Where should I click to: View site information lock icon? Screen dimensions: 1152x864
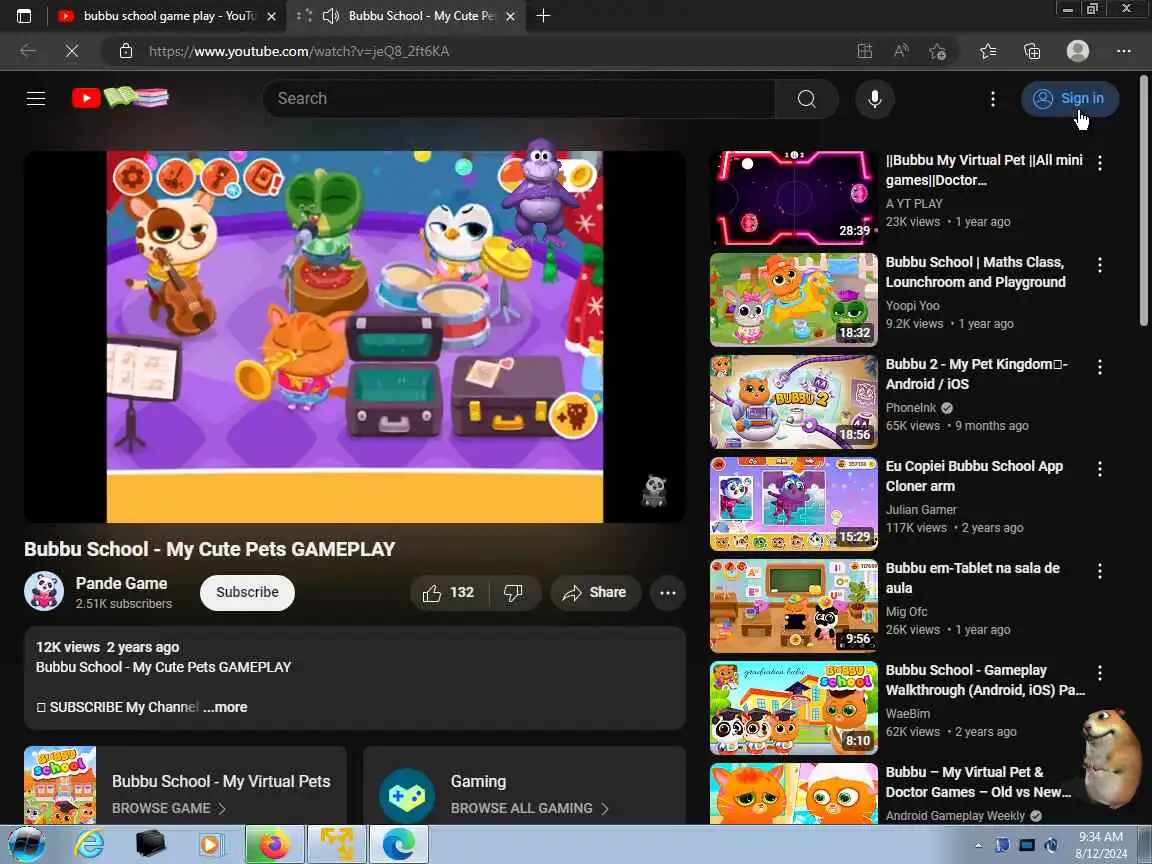[126, 51]
